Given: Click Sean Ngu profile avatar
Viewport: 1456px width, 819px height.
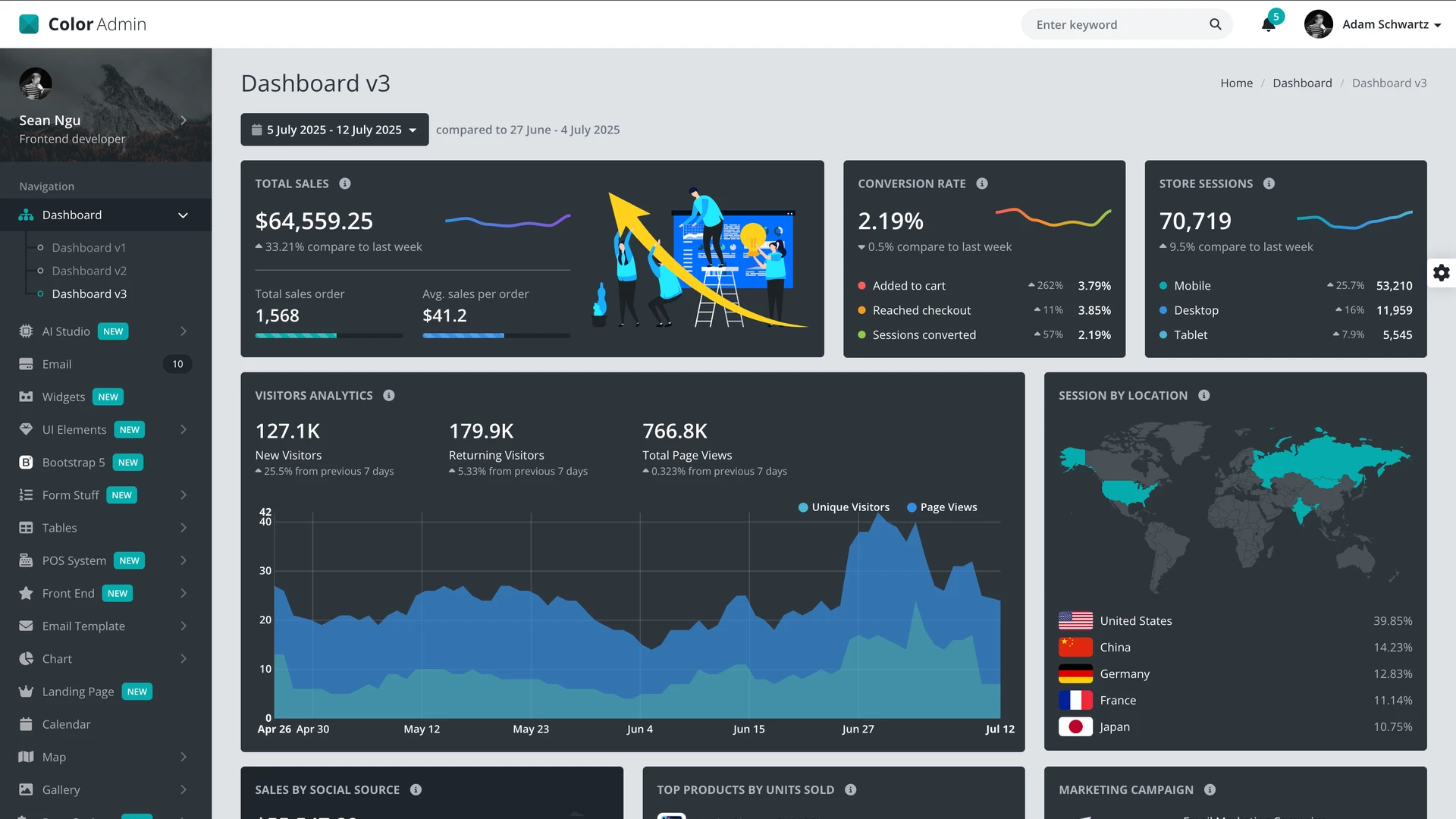Looking at the screenshot, I should [x=36, y=83].
